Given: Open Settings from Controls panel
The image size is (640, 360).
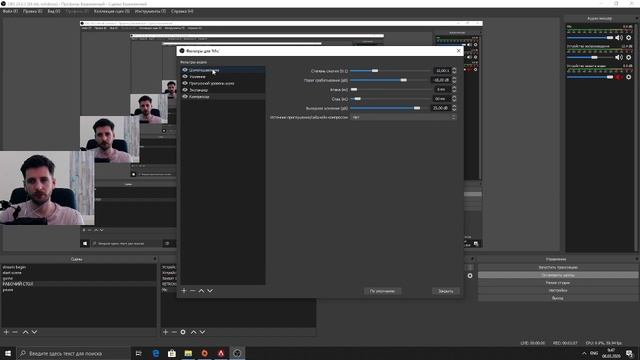Looking at the screenshot, I should (558, 290).
